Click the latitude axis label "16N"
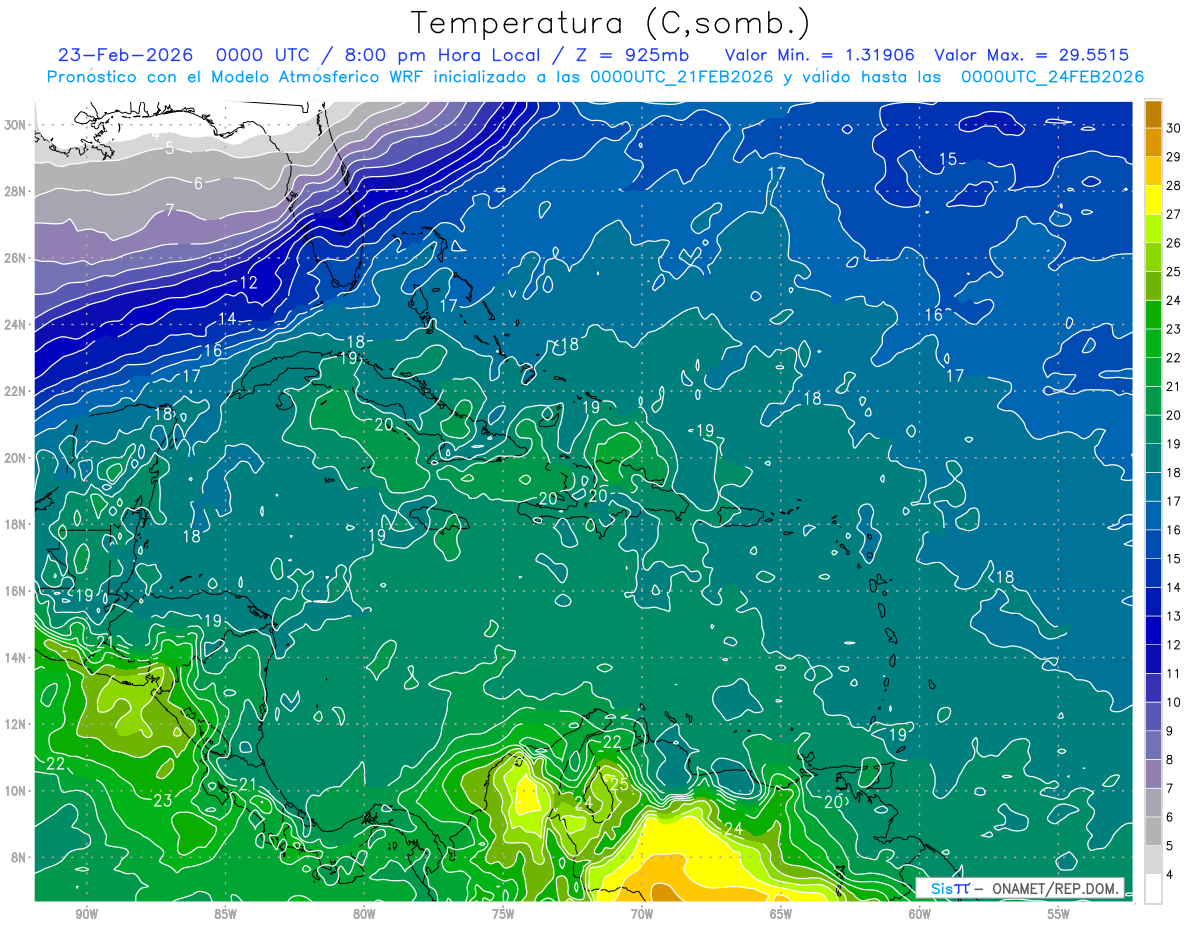Screen dimensions: 1200x927 [x=16, y=591]
